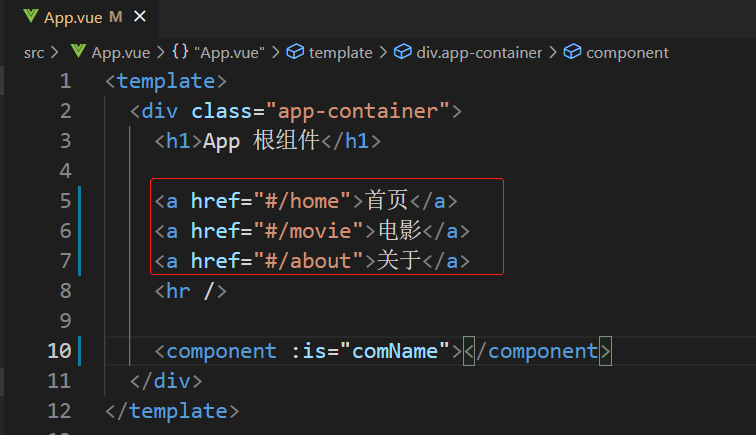Image resolution: width=756 pixels, height=435 pixels.
Task: Open the src breadcrumb folder
Action: click(34, 53)
